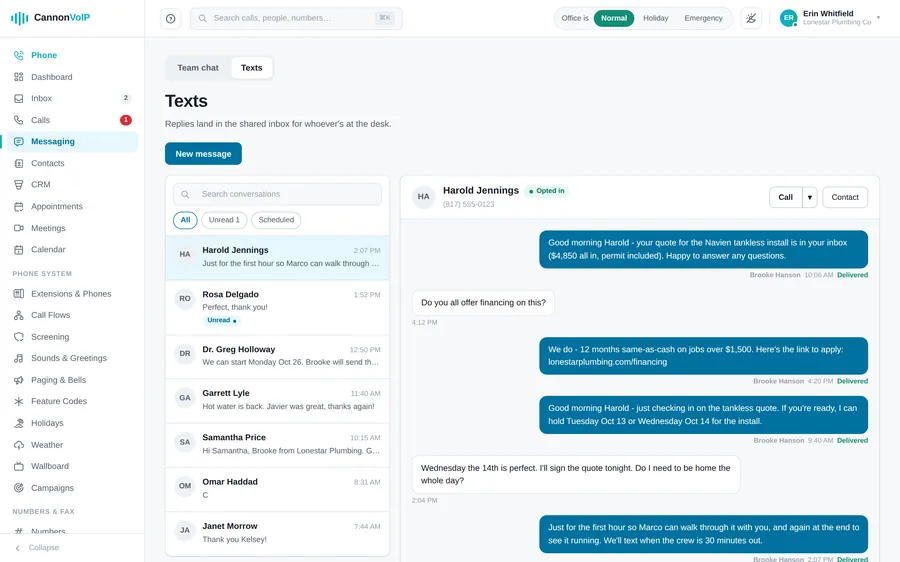This screenshot has width=900, height=562.
Task: Switch to the Team chat tab
Action: pyautogui.click(x=198, y=68)
